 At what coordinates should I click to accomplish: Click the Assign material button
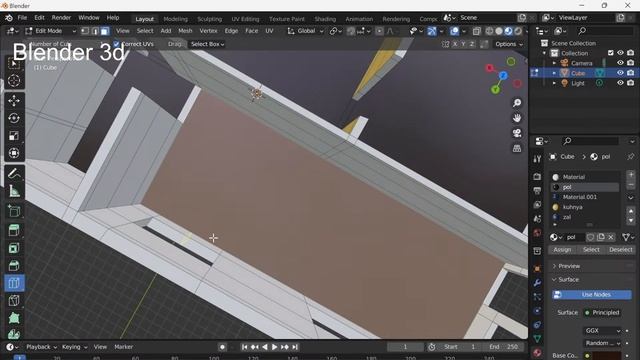coord(562,250)
